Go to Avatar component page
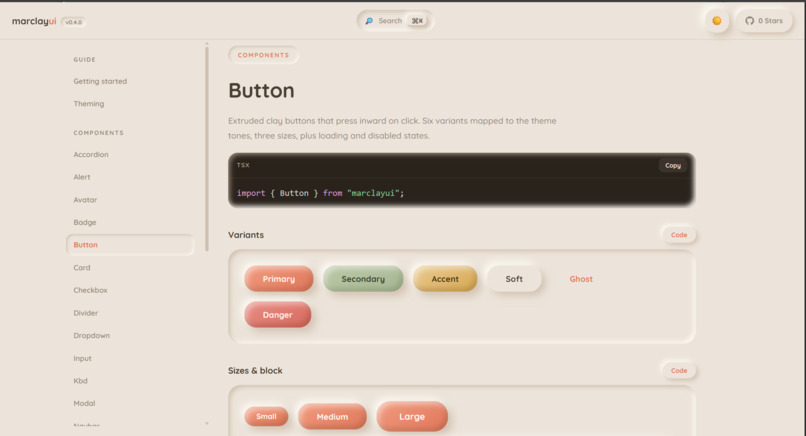This screenshot has height=436, width=806. point(85,199)
